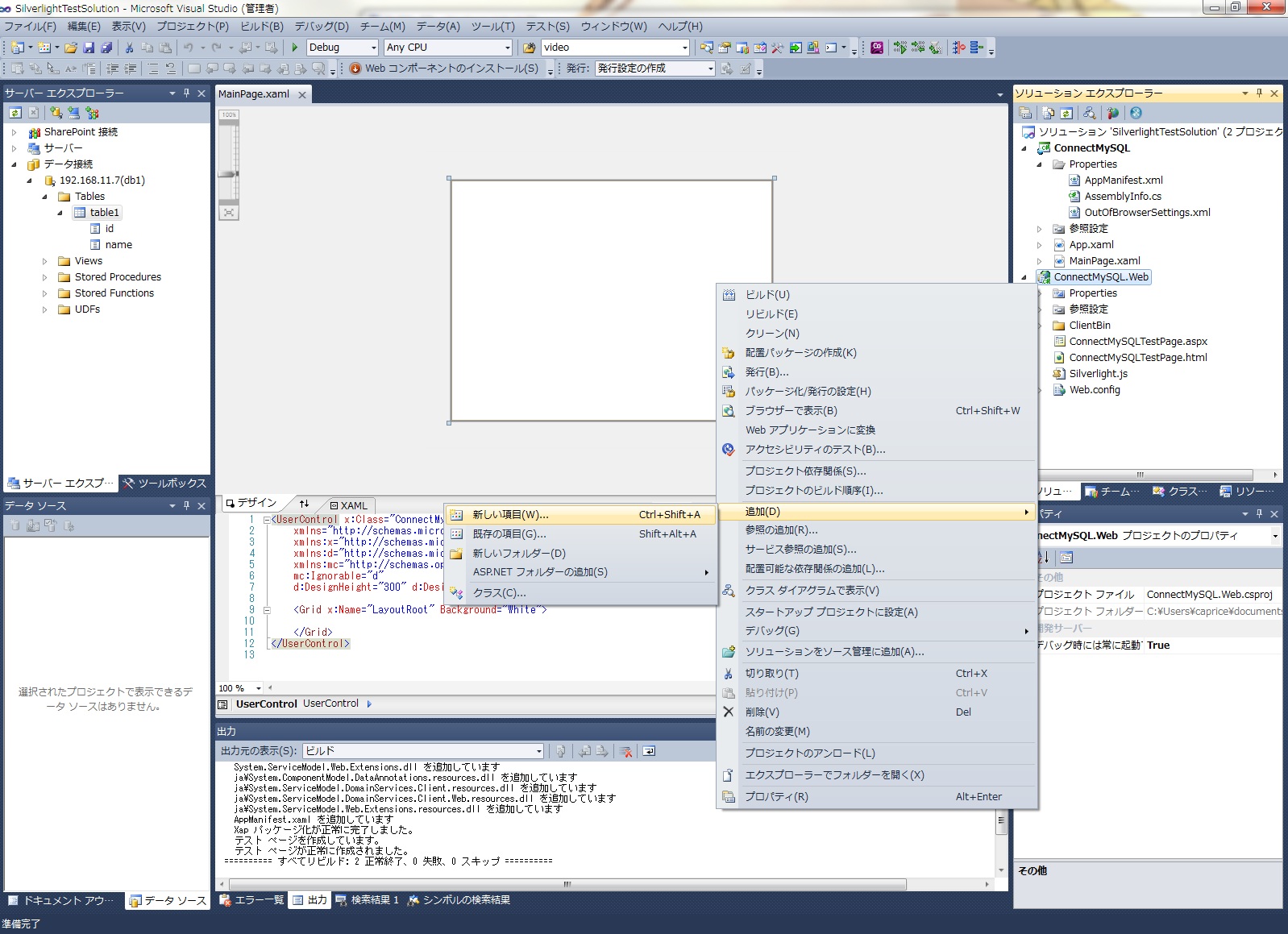
Task: Select Silverlight.js file in Solution Explorer
Action: click(x=1098, y=374)
